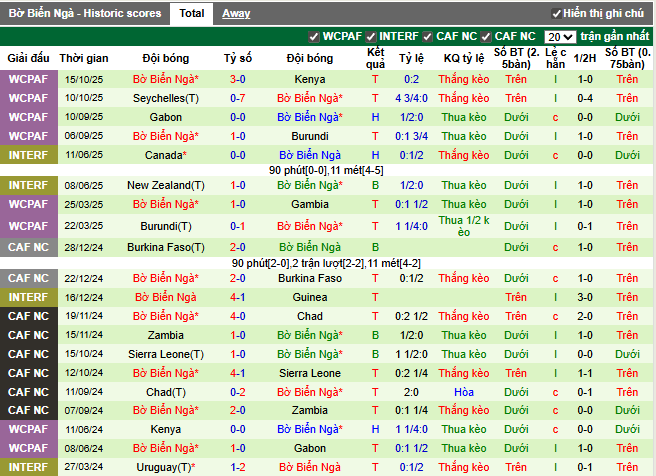The height and width of the screenshot is (476, 656).
Task: Open Seychelles(T) team in 10/10/25 row
Action: (x=166, y=98)
